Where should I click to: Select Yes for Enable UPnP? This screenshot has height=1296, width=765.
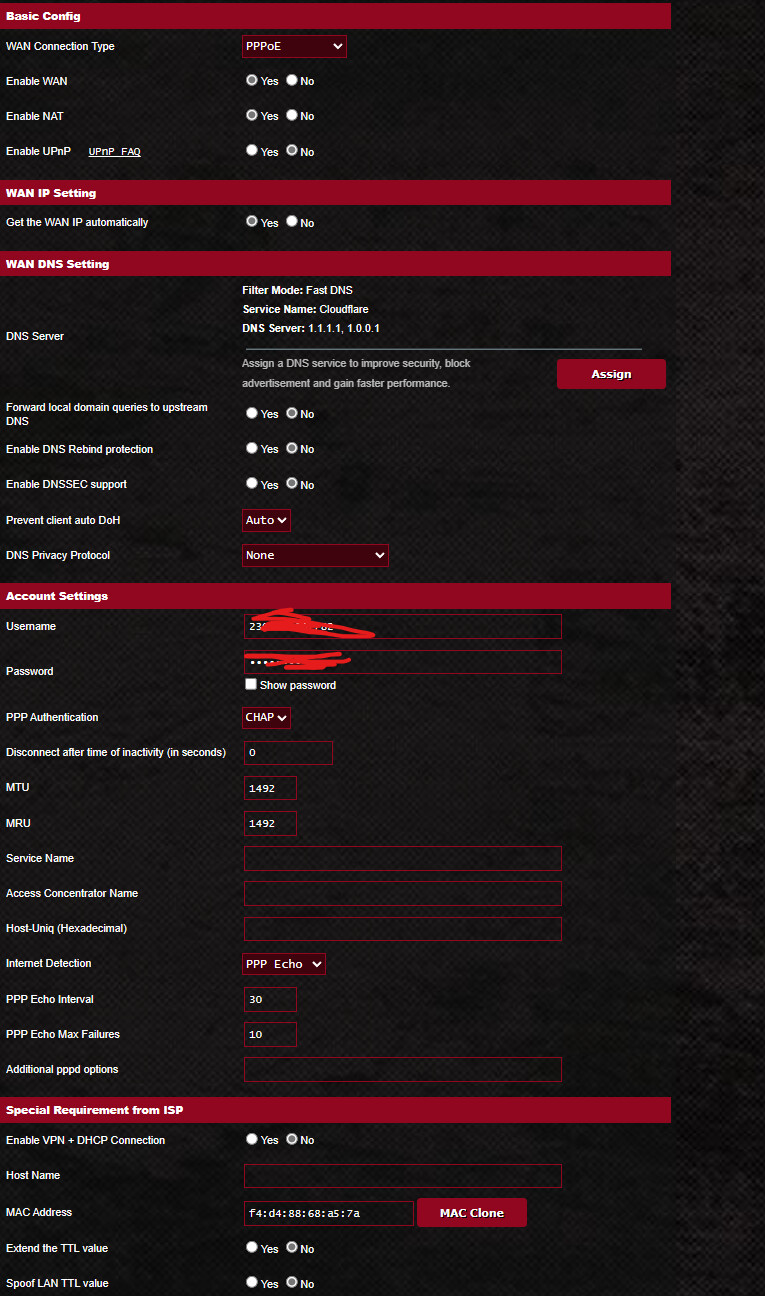pyautogui.click(x=252, y=150)
